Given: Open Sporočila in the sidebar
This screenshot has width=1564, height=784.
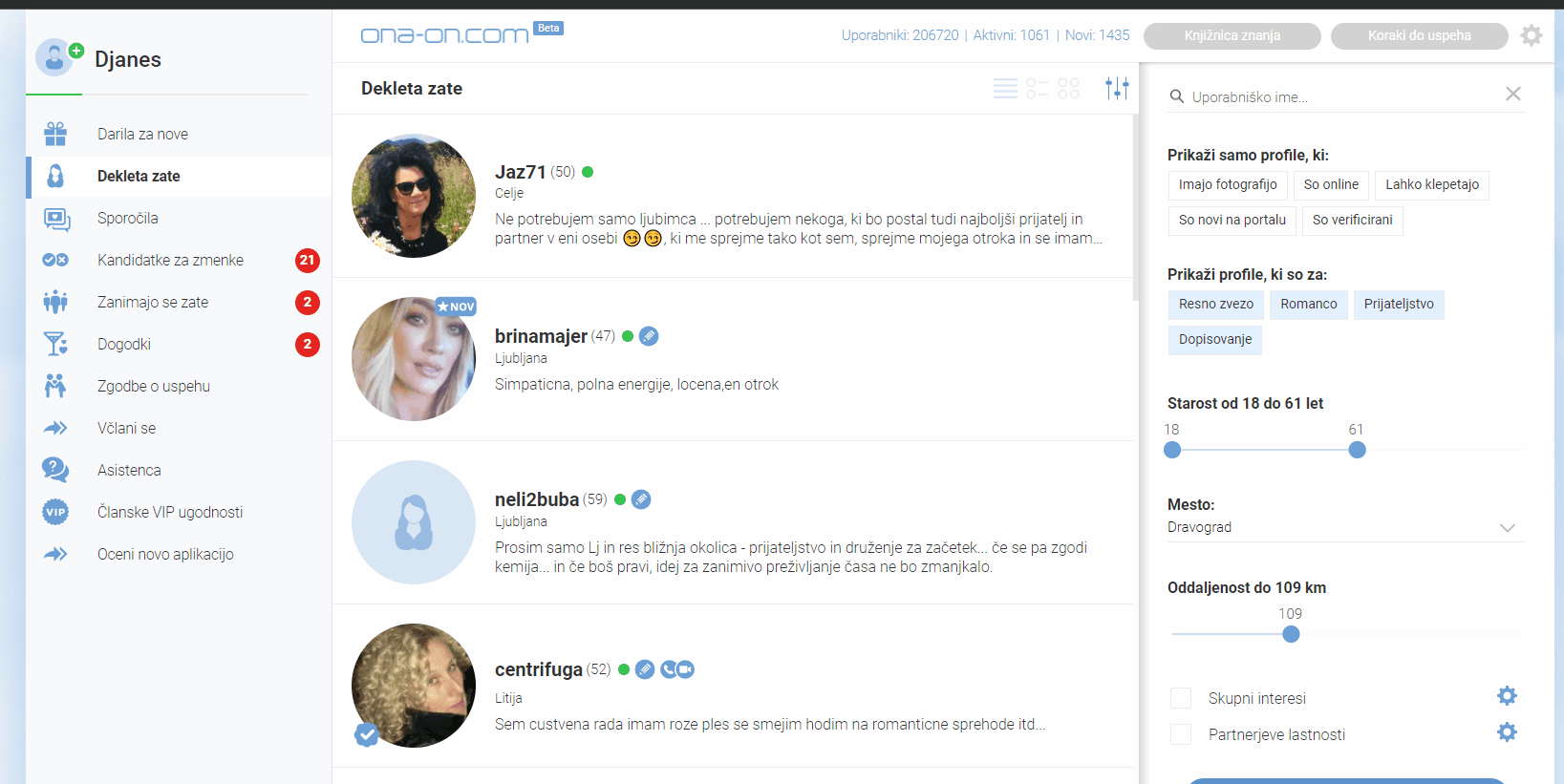Looking at the screenshot, I should click(x=128, y=218).
